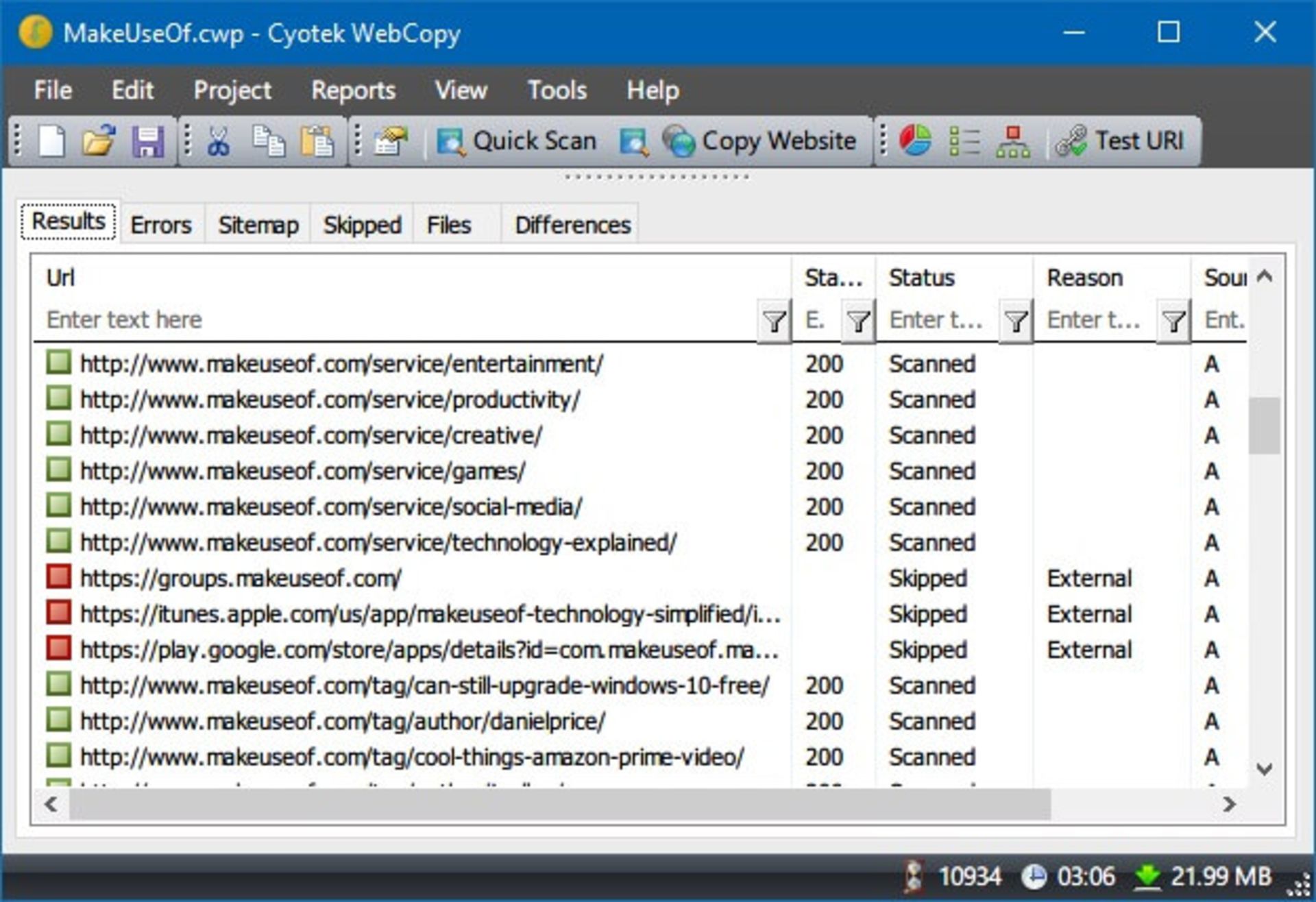Click the bulleted list icon in toolbar
Screen dimensions: 1316x902
click(964, 141)
